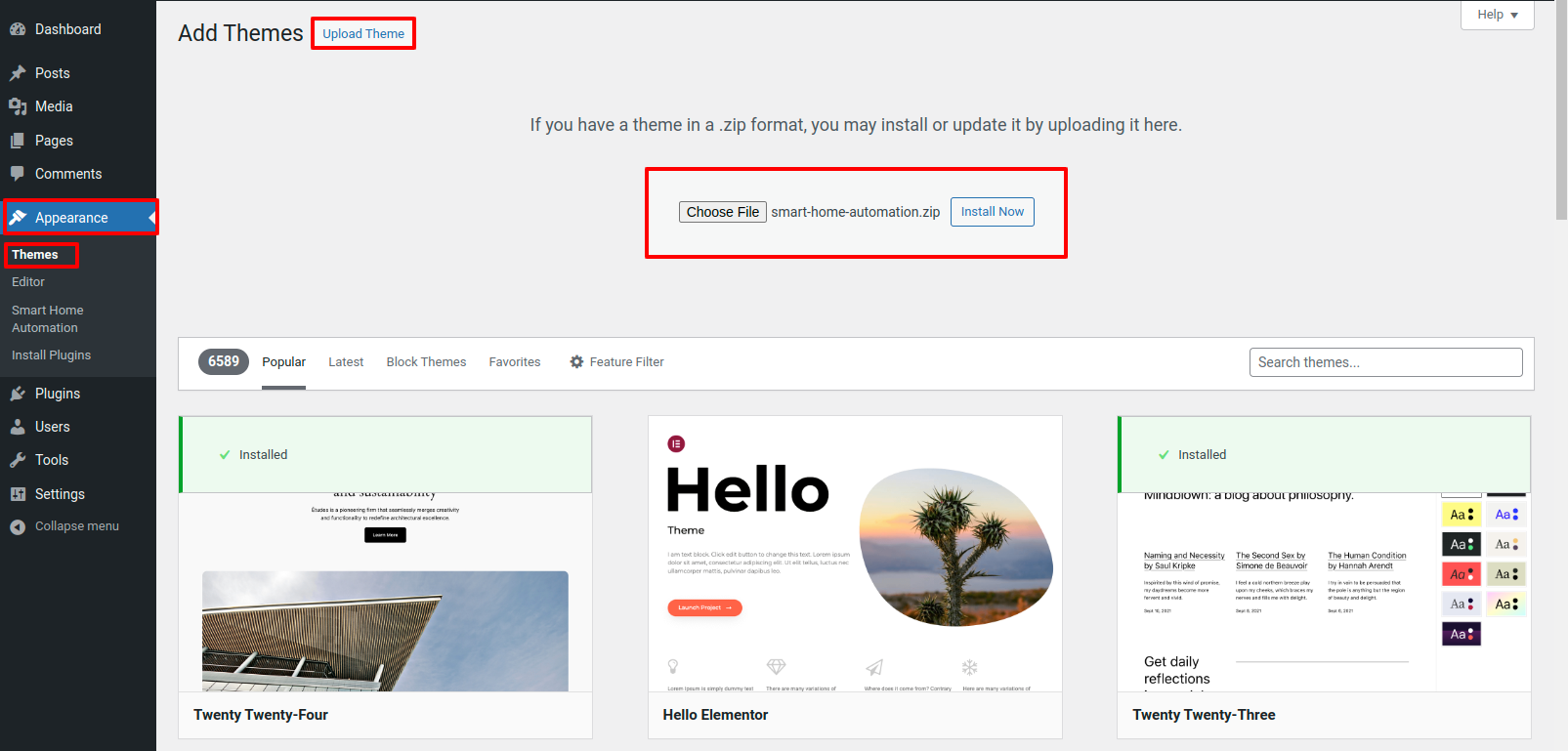Click the Dashboard gauge icon

[x=18, y=29]
